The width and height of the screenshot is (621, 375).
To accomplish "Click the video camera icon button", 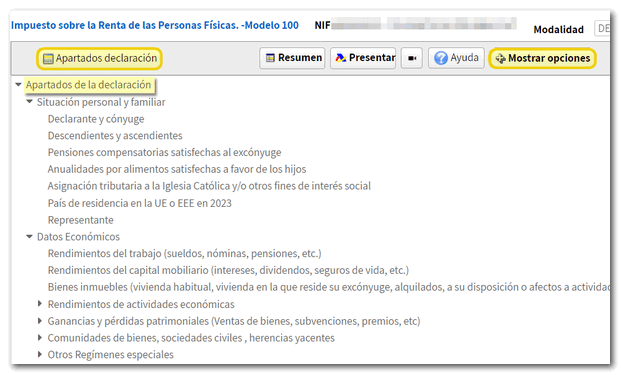I will [411, 58].
